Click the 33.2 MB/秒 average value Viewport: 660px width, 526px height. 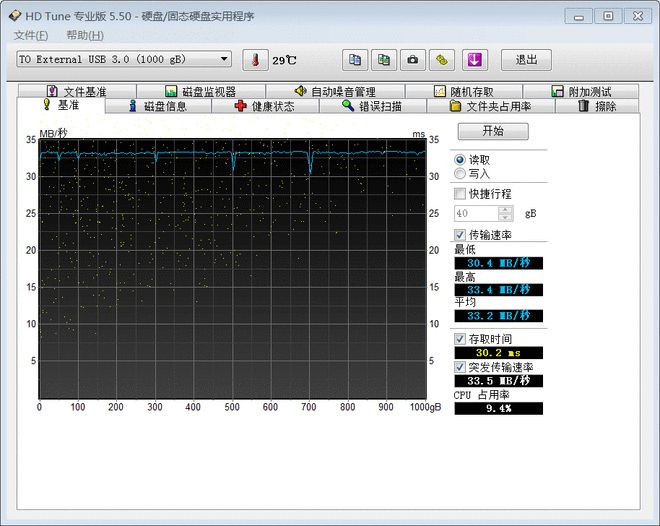point(498,316)
